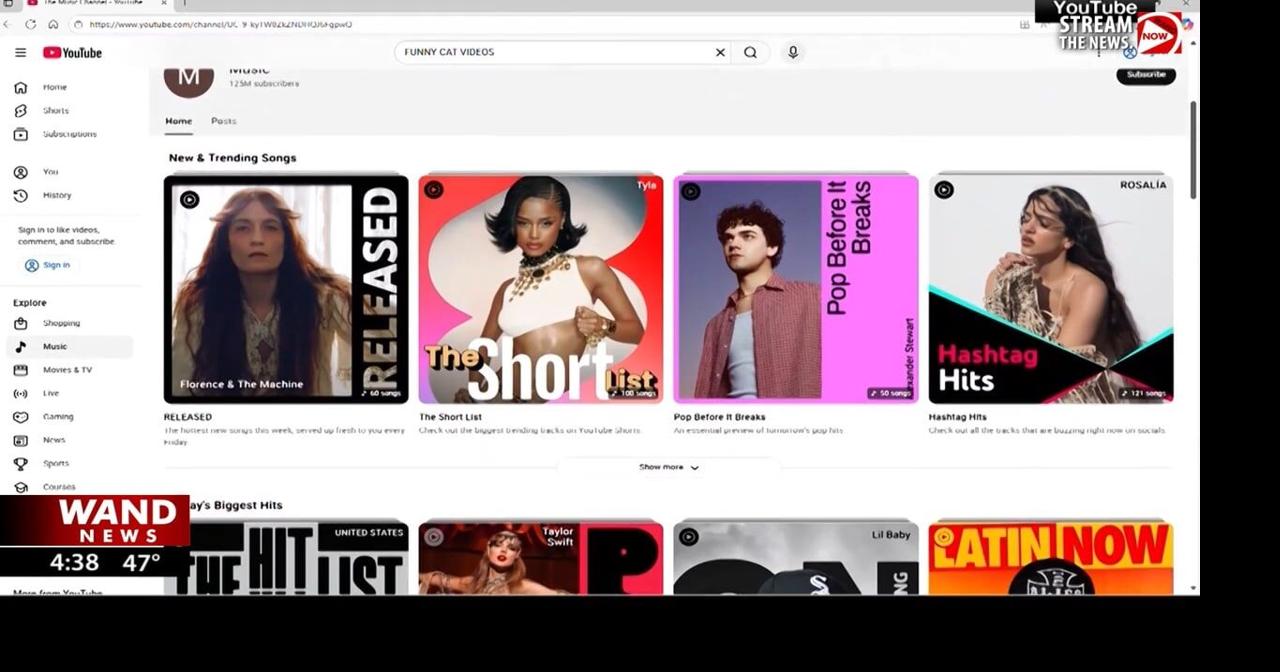
Task: Open the Gaming section under Explore
Action: coord(58,416)
